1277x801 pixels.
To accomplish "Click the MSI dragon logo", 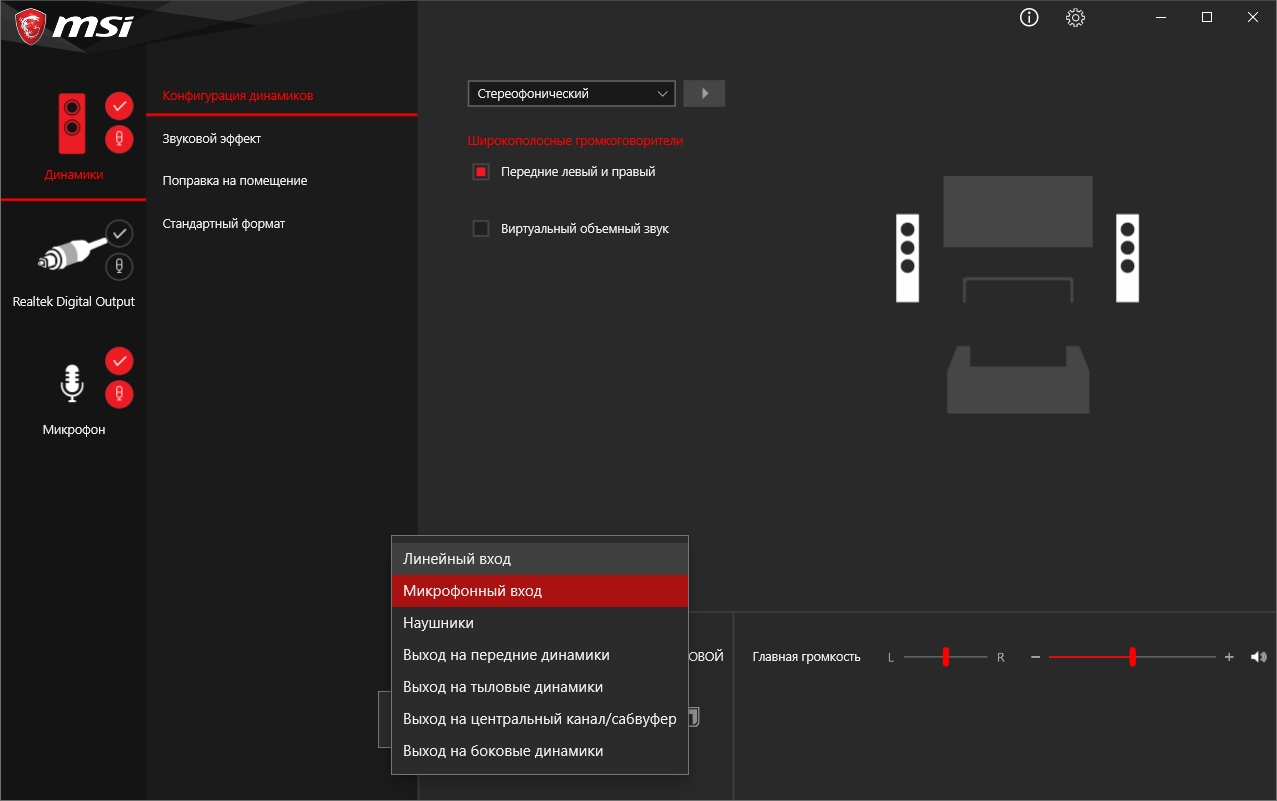I will [x=30, y=25].
